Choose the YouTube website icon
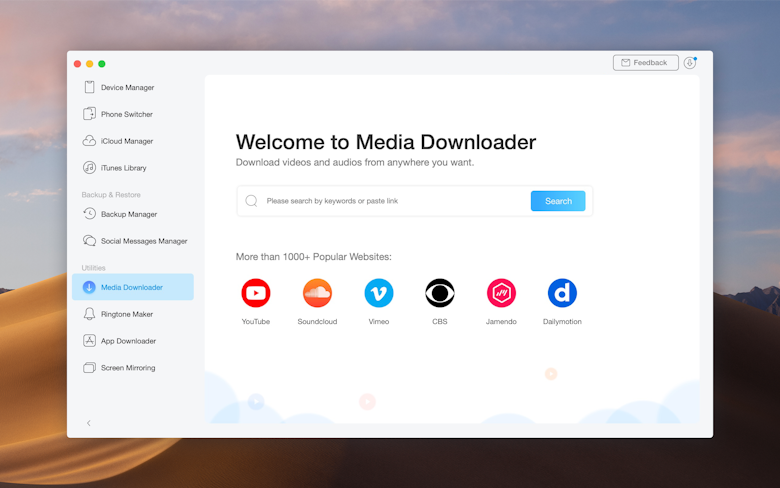The height and width of the screenshot is (488, 780). [256, 293]
